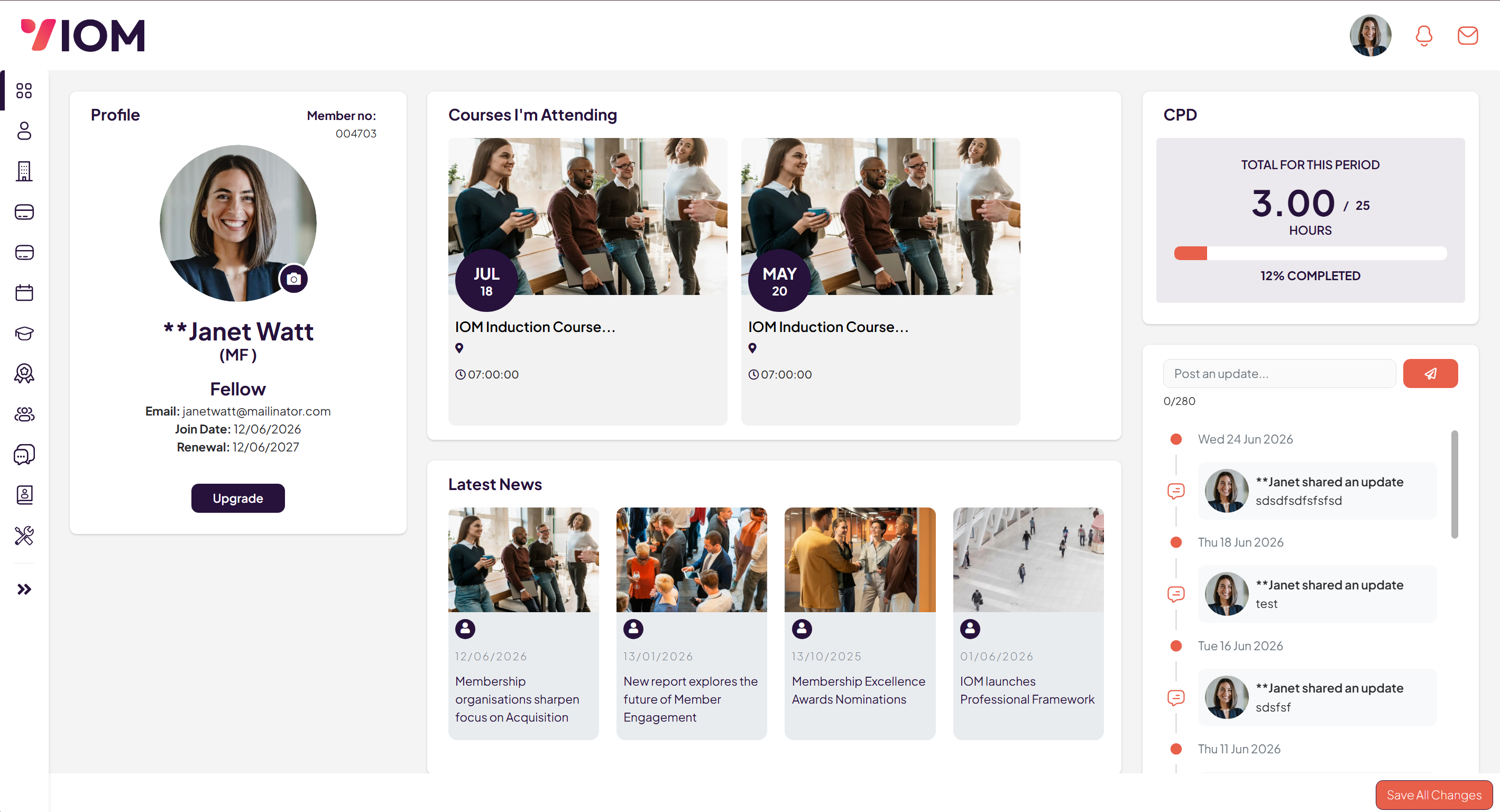This screenshot has height=812, width=1500.
Task: Send update with paper plane button
Action: [x=1430, y=374]
